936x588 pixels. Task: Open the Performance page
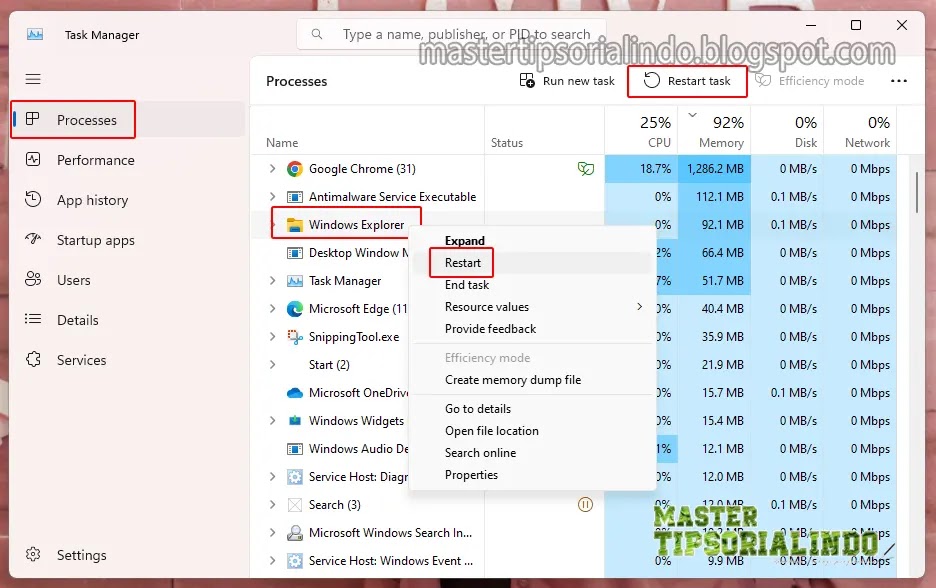tap(128, 160)
